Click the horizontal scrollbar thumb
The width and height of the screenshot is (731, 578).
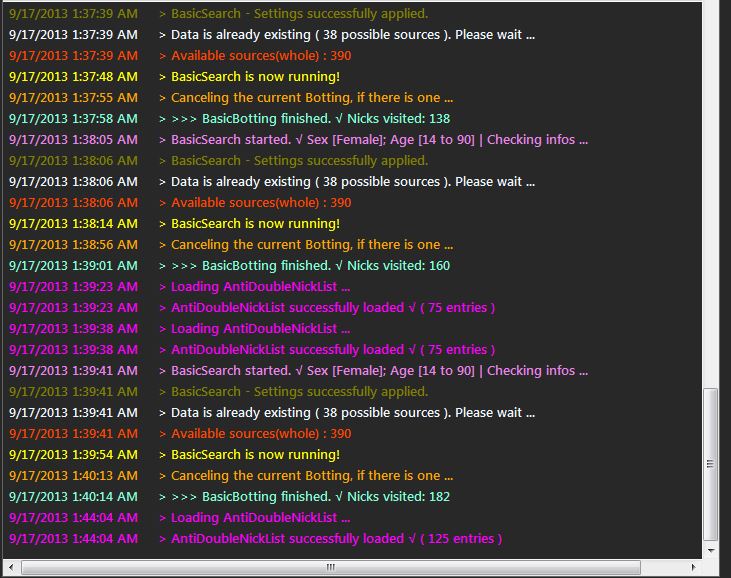point(331,567)
